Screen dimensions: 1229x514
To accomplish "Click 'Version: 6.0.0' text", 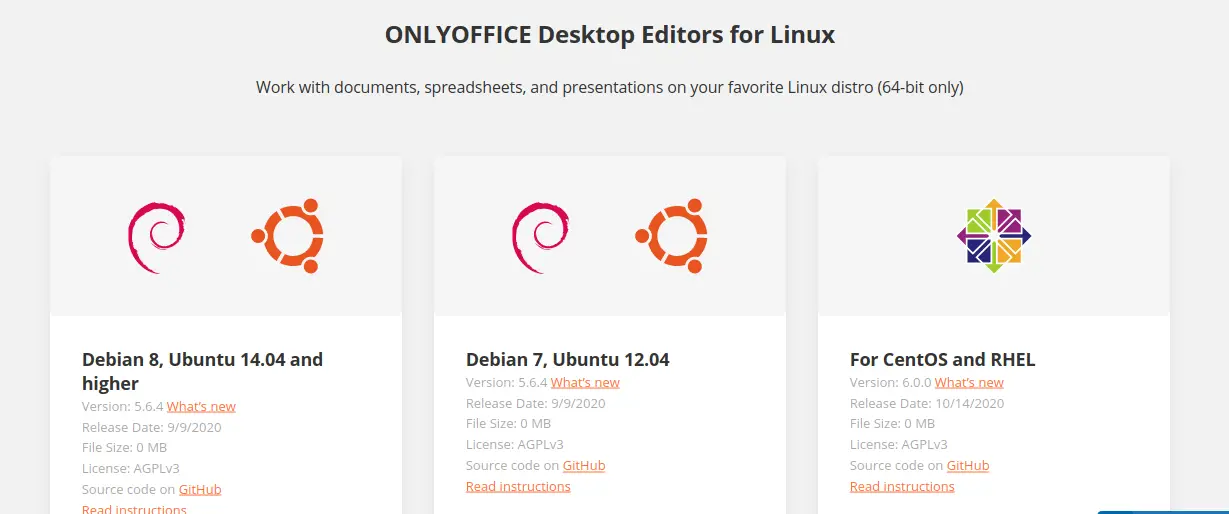I will (x=890, y=383).
